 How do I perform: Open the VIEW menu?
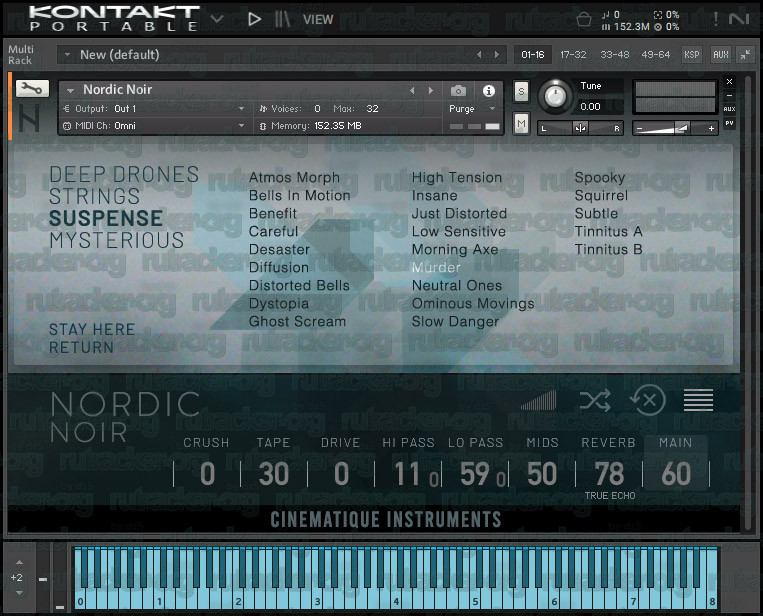318,19
